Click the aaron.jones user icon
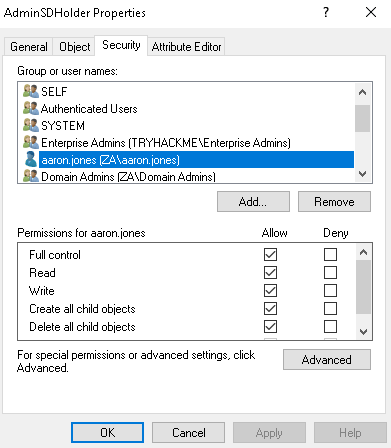Screen dimensions: 391x448 point(31,159)
